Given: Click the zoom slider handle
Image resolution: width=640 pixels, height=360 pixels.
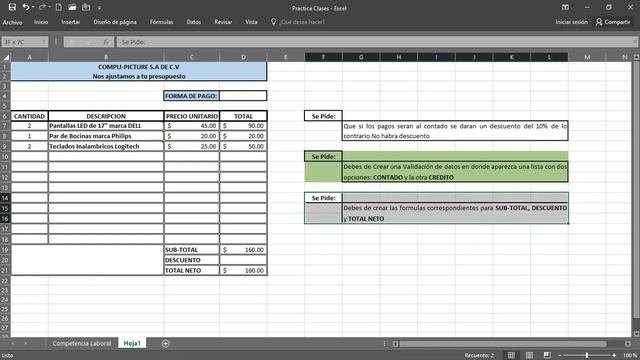Looking at the screenshot, I should (587, 356).
